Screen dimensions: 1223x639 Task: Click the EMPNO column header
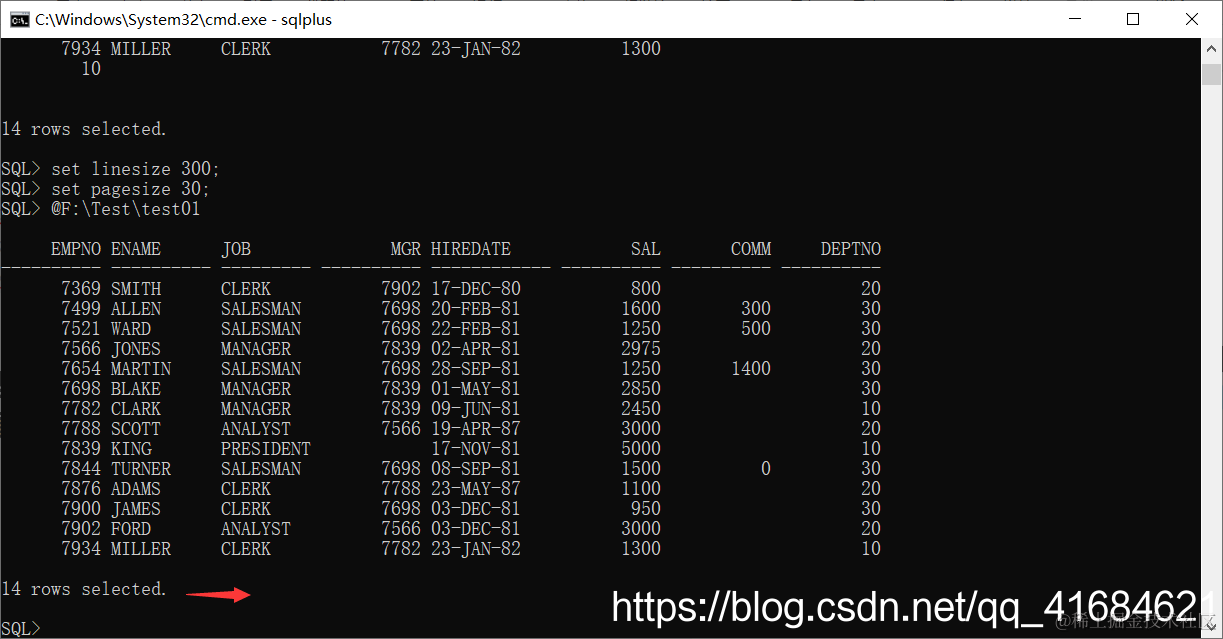[x=75, y=249]
